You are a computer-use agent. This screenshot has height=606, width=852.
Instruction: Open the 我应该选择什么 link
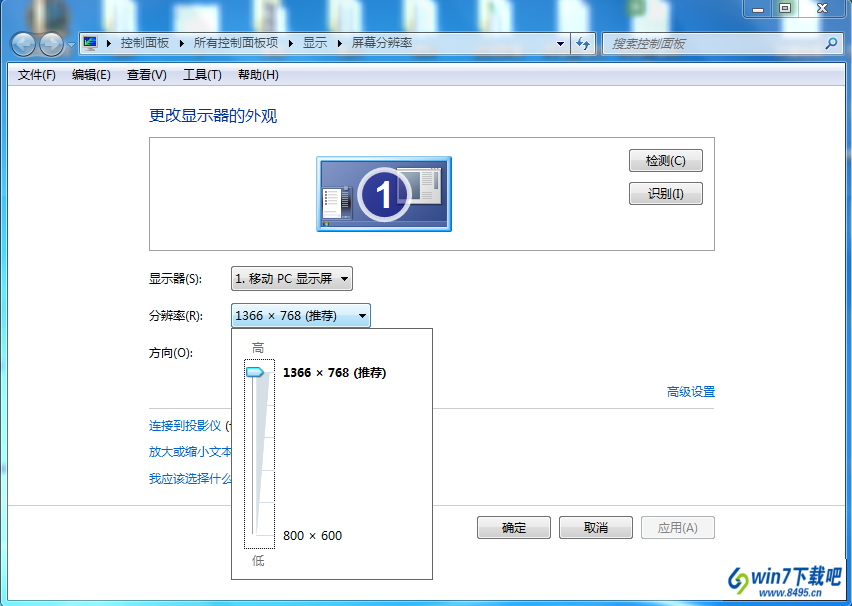click(x=190, y=479)
